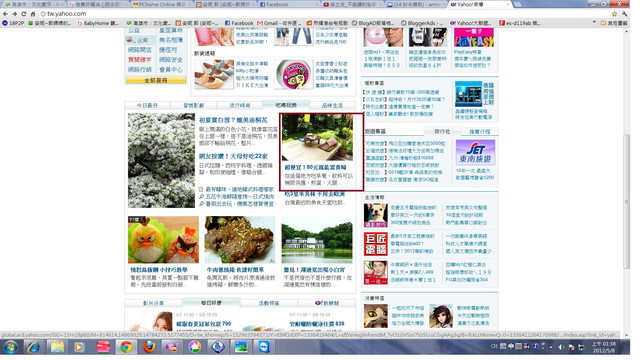Open the grilled beef dish photo
Viewport: 640px width, 360px height.
(x=240, y=240)
